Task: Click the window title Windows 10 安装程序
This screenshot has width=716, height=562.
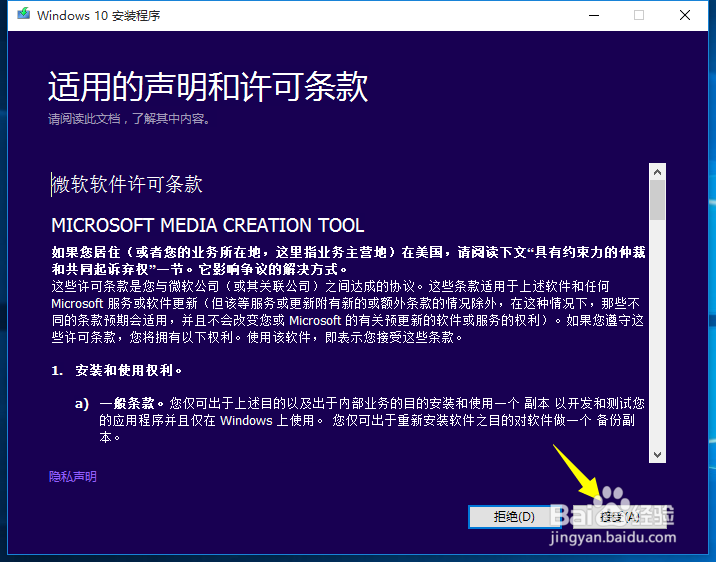Action: [x=99, y=15]
